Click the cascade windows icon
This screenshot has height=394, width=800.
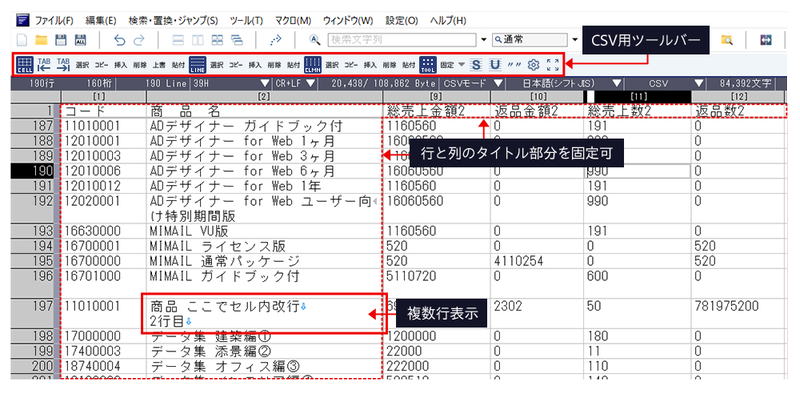pos(236,40)
